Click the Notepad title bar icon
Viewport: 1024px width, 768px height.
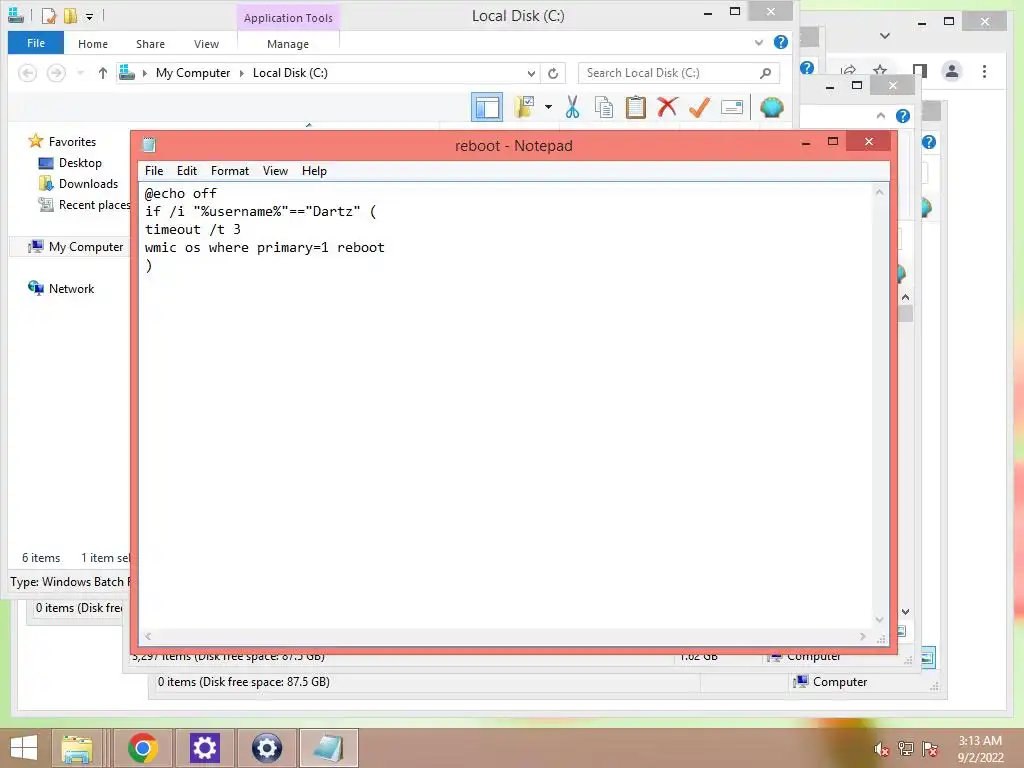150,145
